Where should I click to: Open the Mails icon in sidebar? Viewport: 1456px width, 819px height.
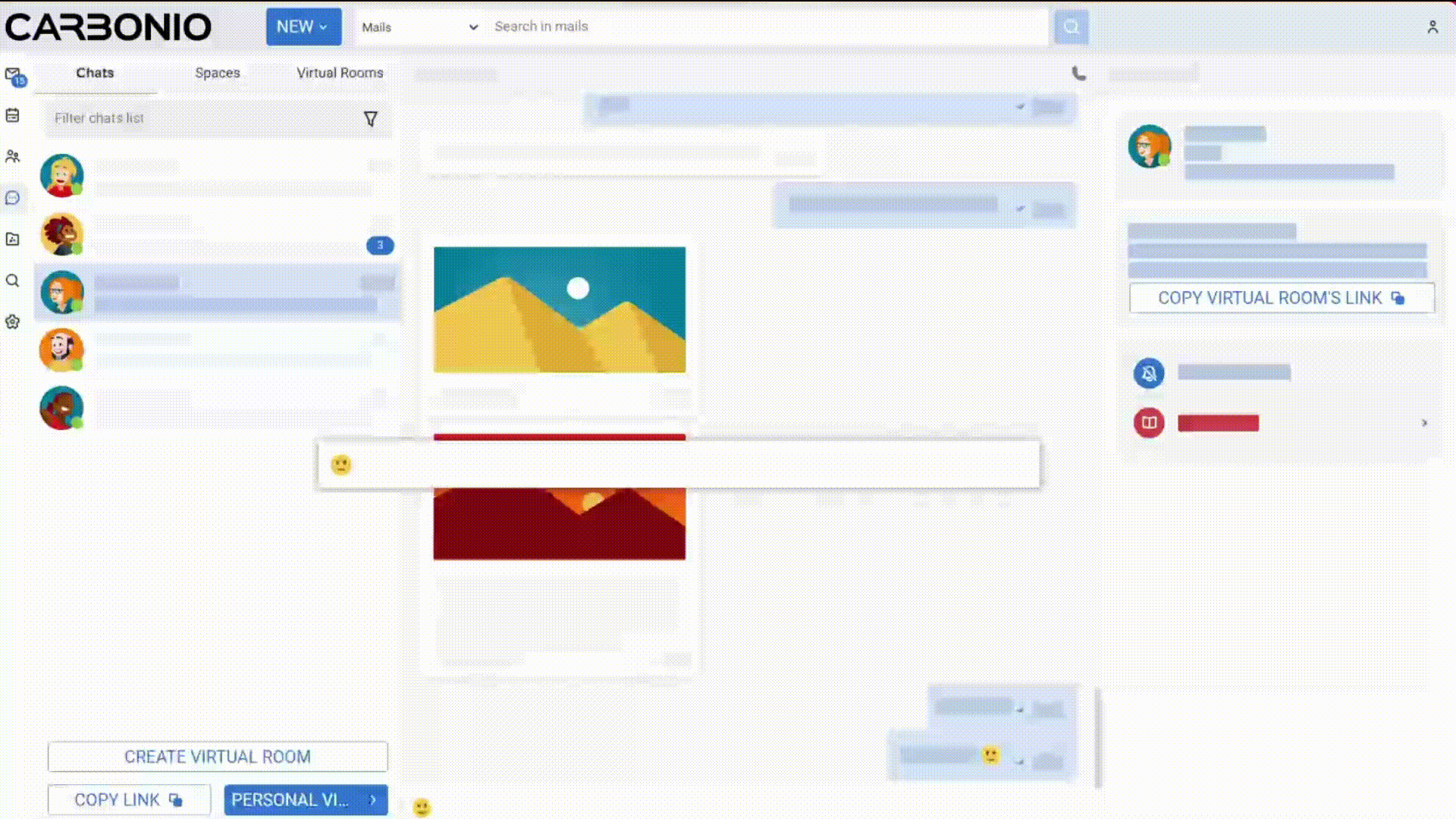click(13, 74)
